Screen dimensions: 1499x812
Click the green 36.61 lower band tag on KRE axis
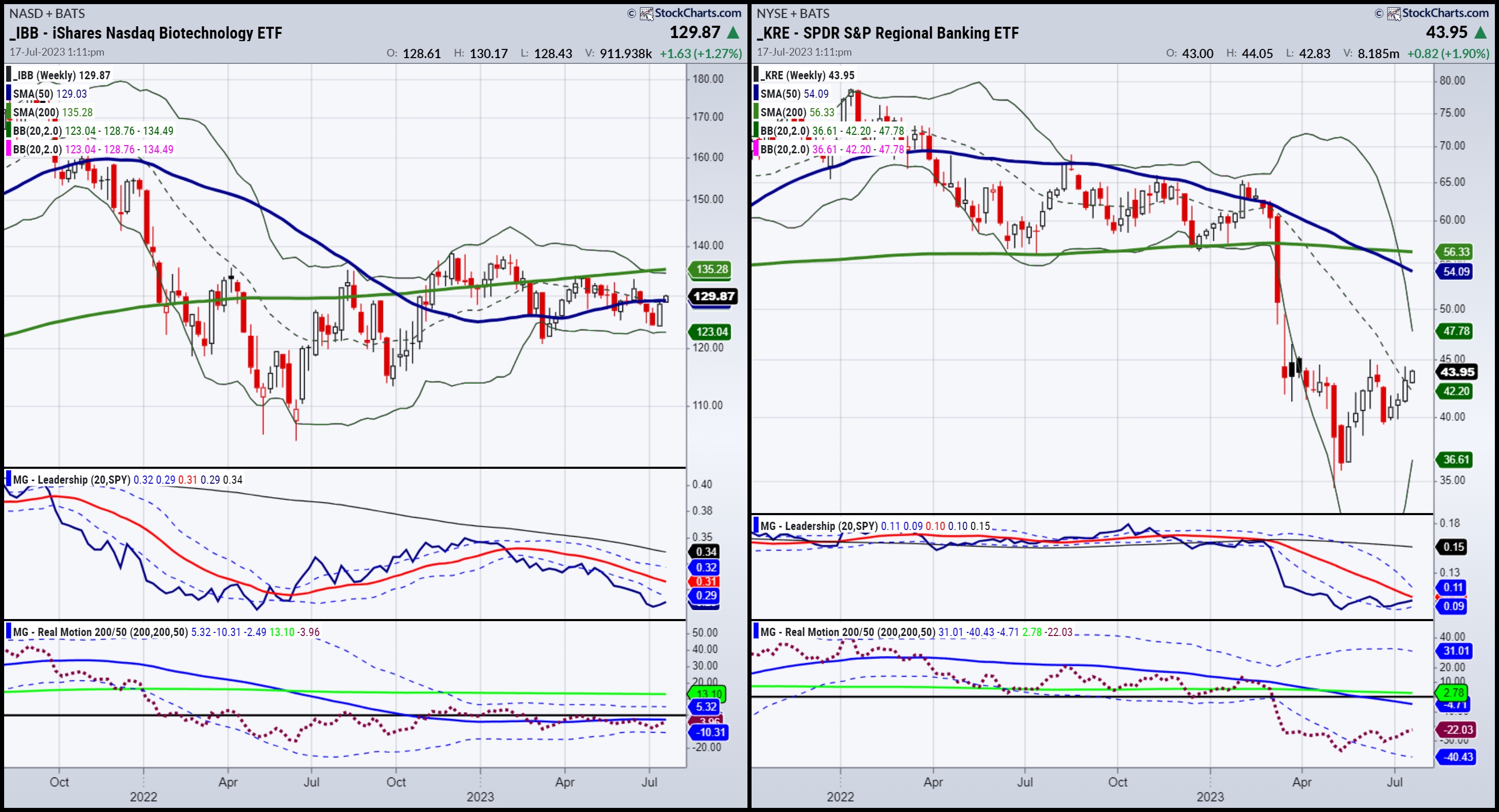tap(1456, 460)
